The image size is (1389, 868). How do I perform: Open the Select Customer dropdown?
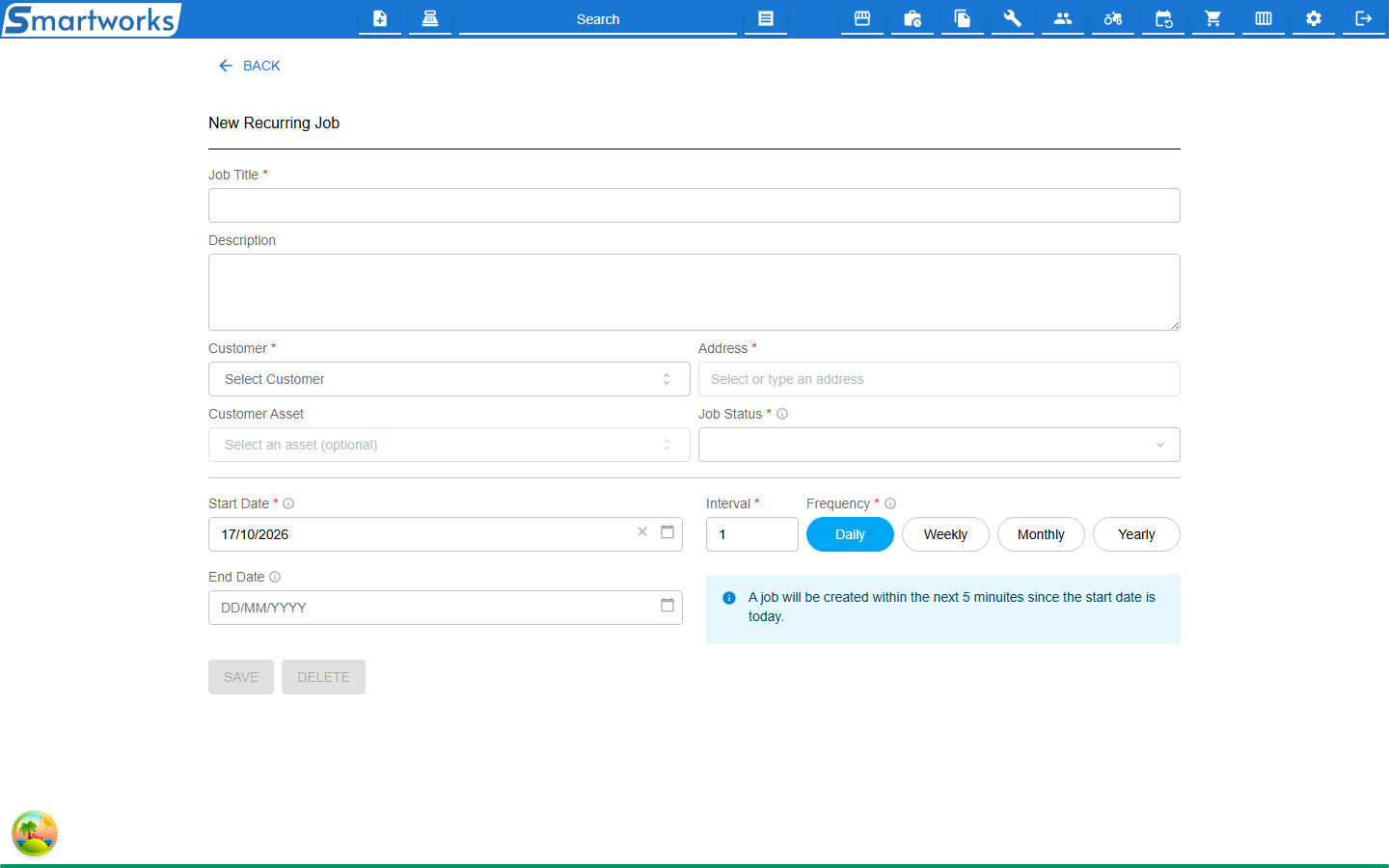click(x=449, y=379)
